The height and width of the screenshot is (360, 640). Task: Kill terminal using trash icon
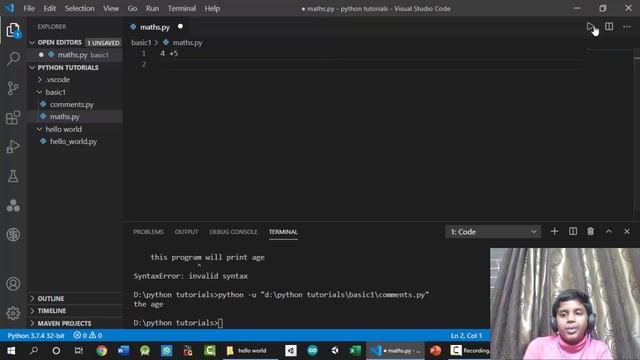[591, 231]
